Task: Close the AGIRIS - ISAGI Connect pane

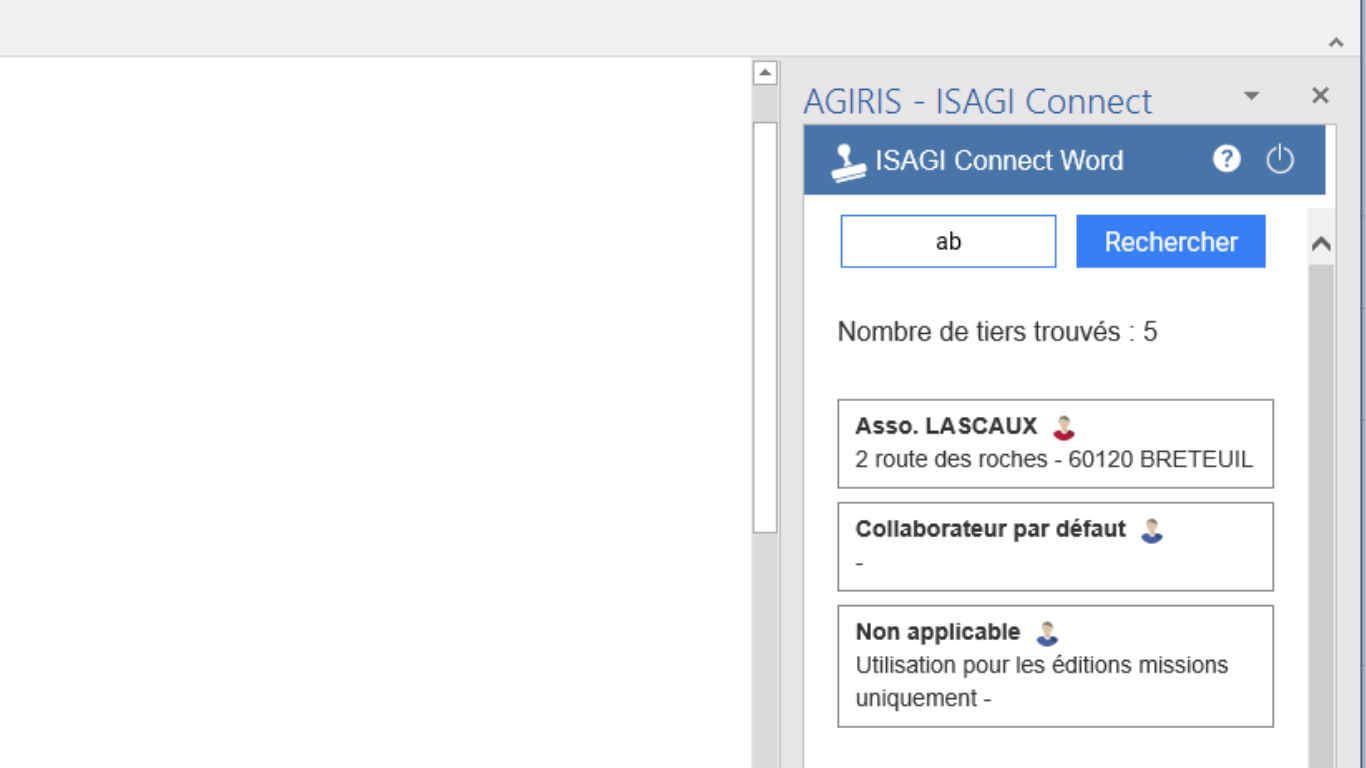Action: tap(1320, 95)
